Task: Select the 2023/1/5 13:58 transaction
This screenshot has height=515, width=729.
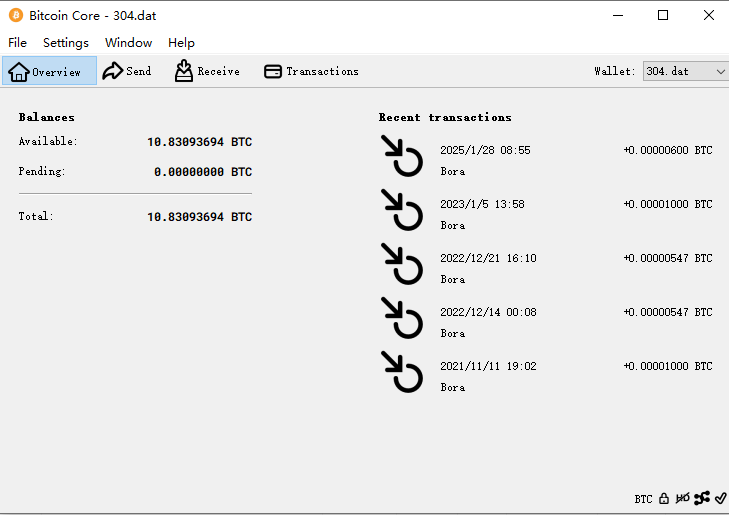Action: coord(545,214)
